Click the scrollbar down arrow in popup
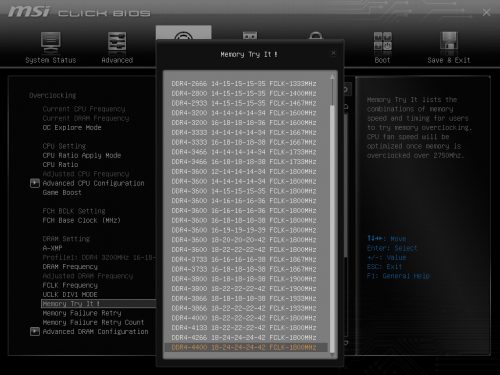 click(332, 355)
